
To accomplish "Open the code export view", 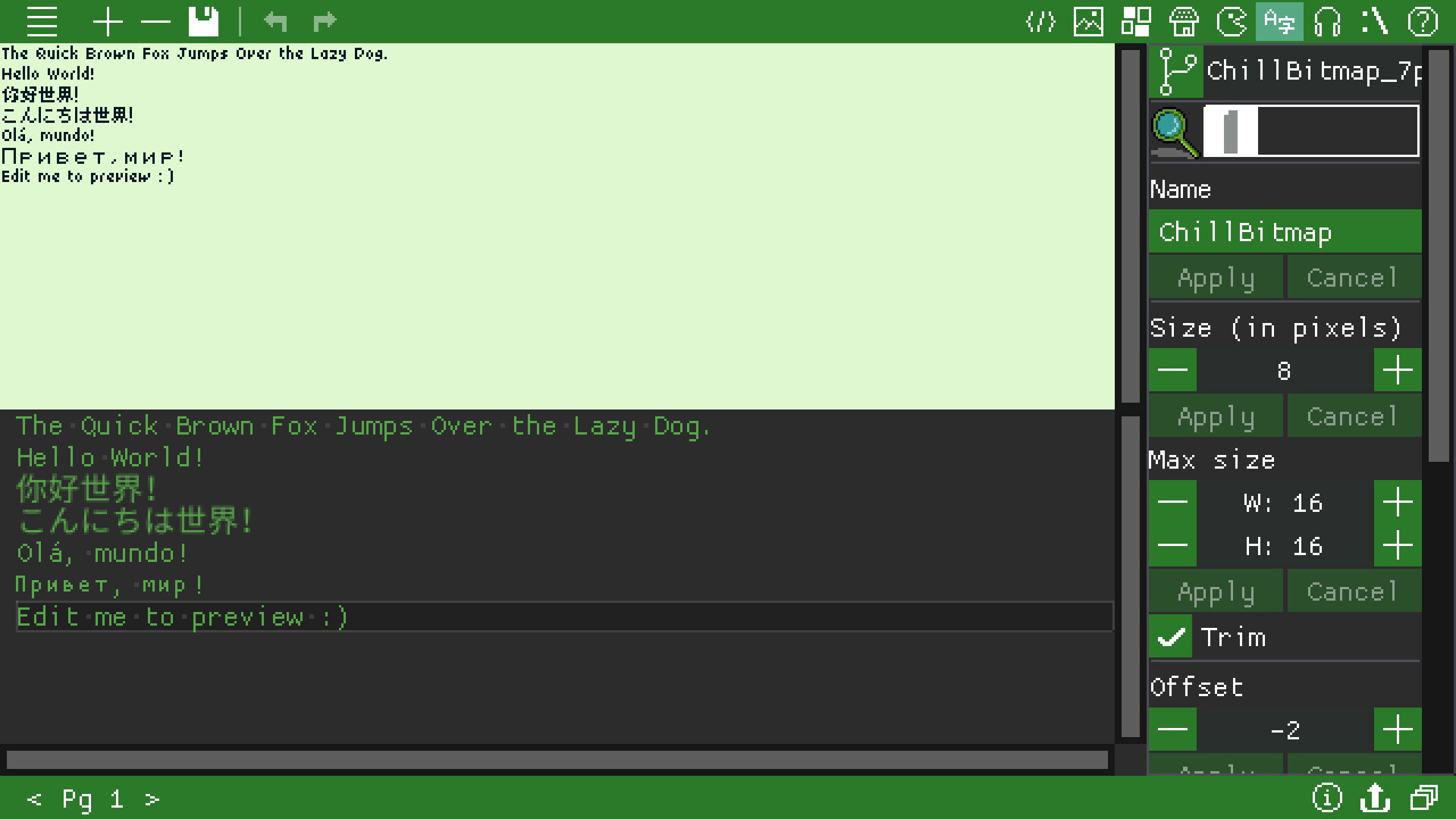I will click(x=1040, y=21).
